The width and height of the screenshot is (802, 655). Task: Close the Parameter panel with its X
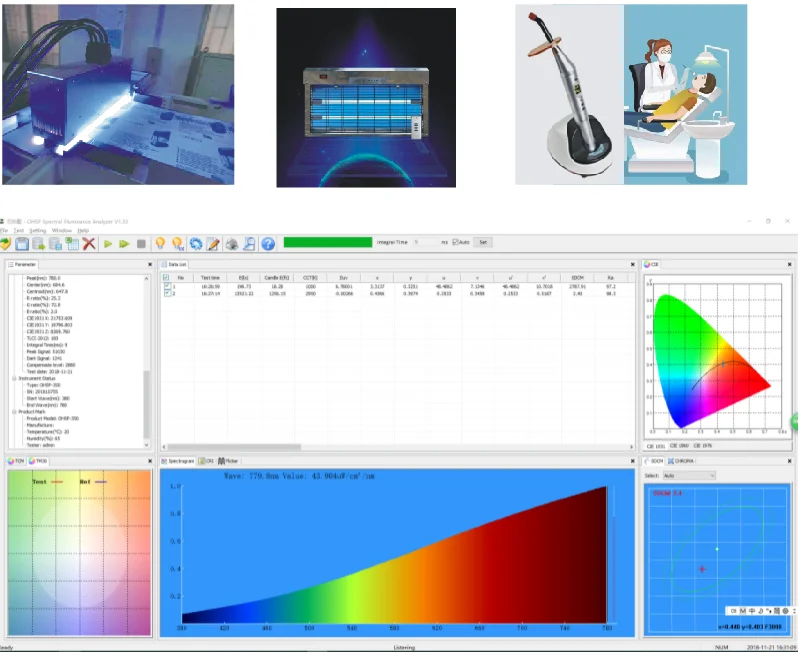click(150, 264)
